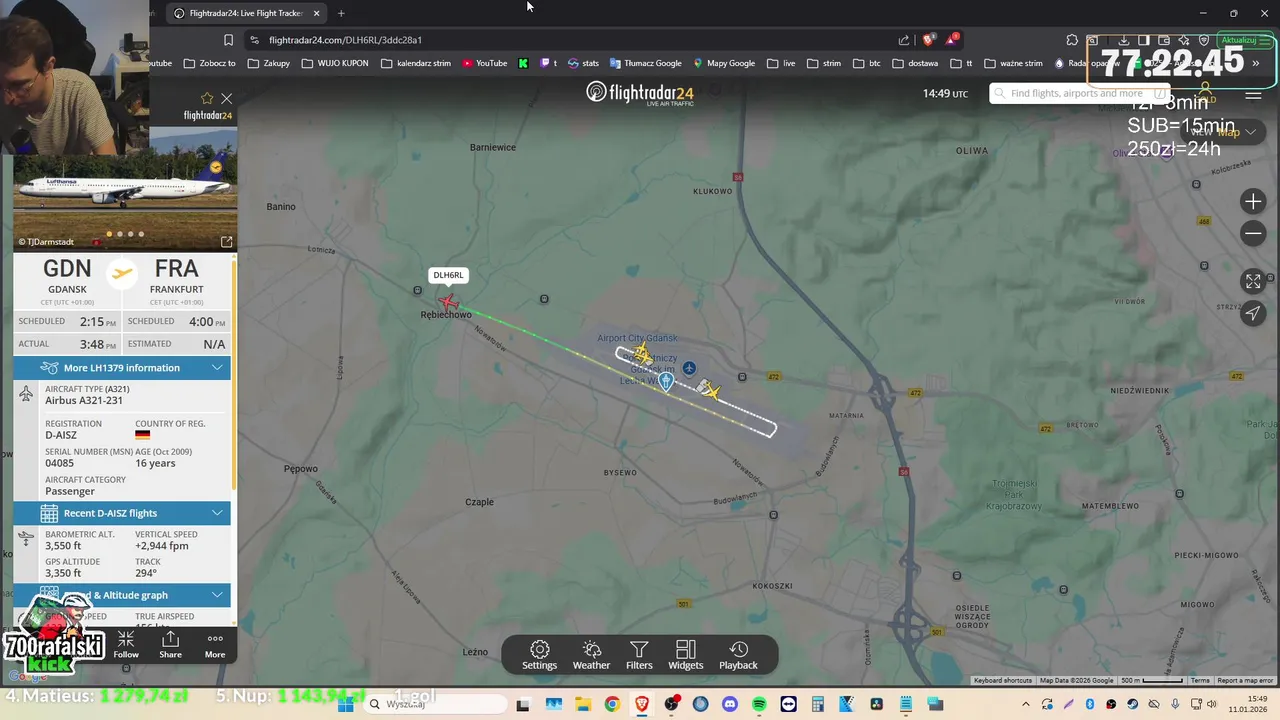Click the Windows taskbar search box
Screen dimensions: 1280x720
(x=435, y=704)
